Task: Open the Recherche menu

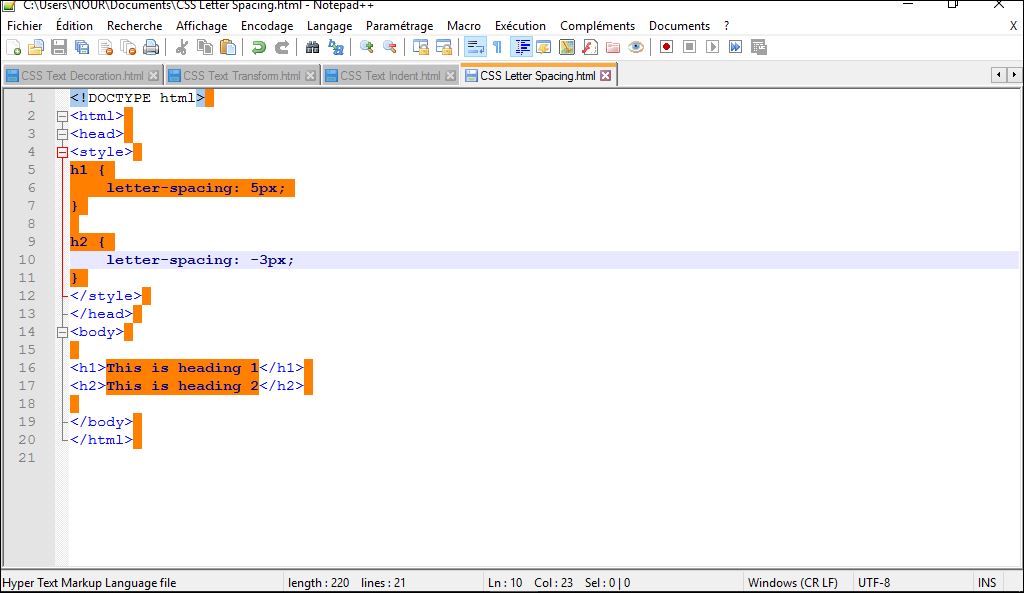Action: pos(135,25)
